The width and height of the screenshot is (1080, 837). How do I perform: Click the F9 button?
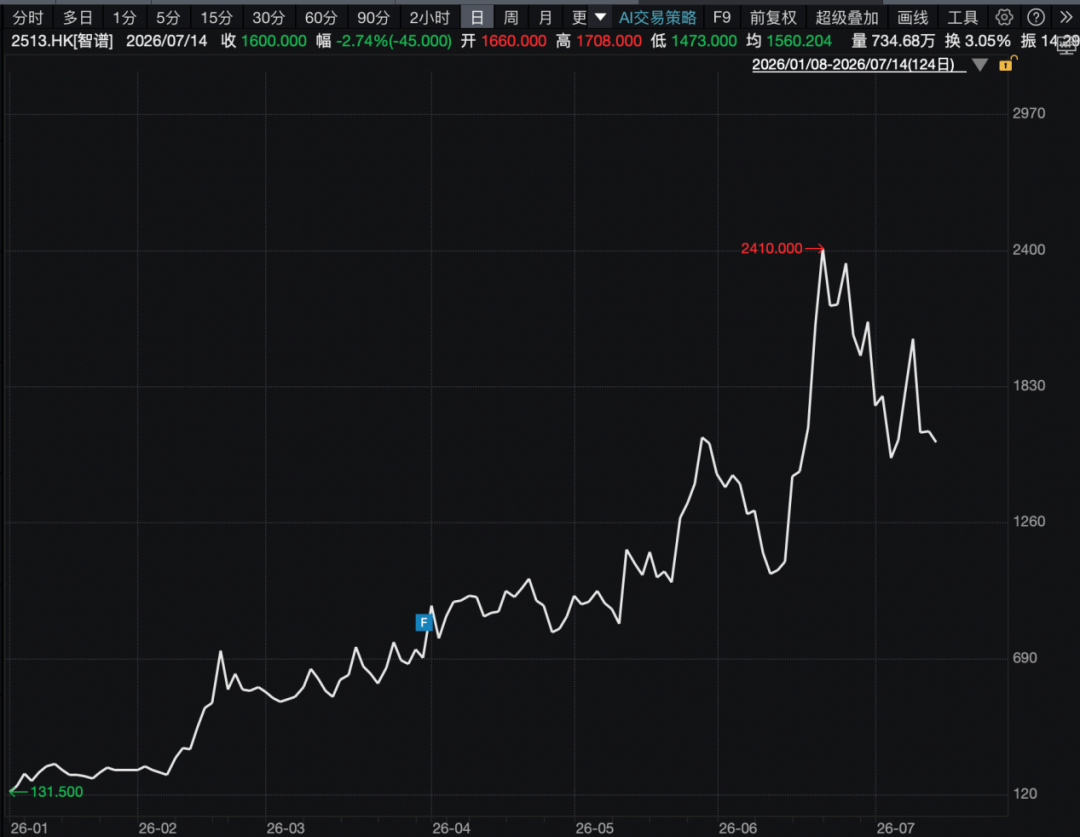tap(722, 18)
